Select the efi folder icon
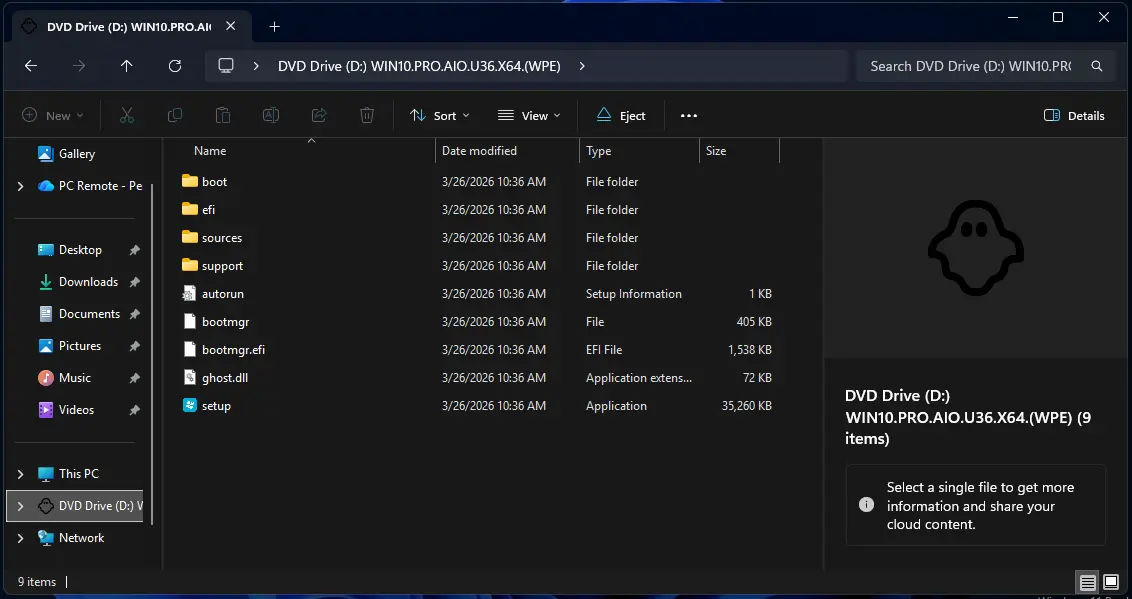 [x=190, y=209]
